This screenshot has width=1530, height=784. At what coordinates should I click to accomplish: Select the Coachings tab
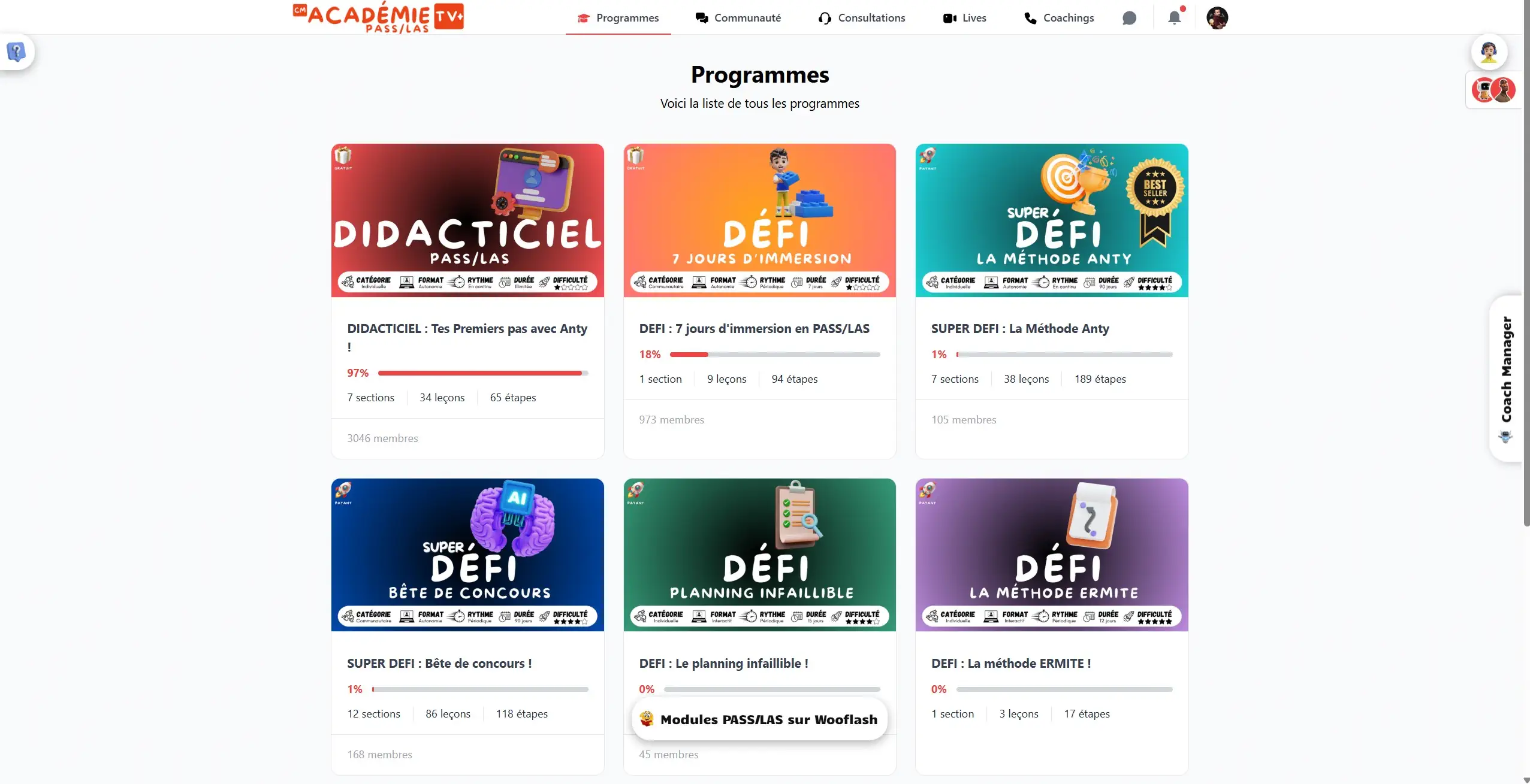coord(1059,18)
